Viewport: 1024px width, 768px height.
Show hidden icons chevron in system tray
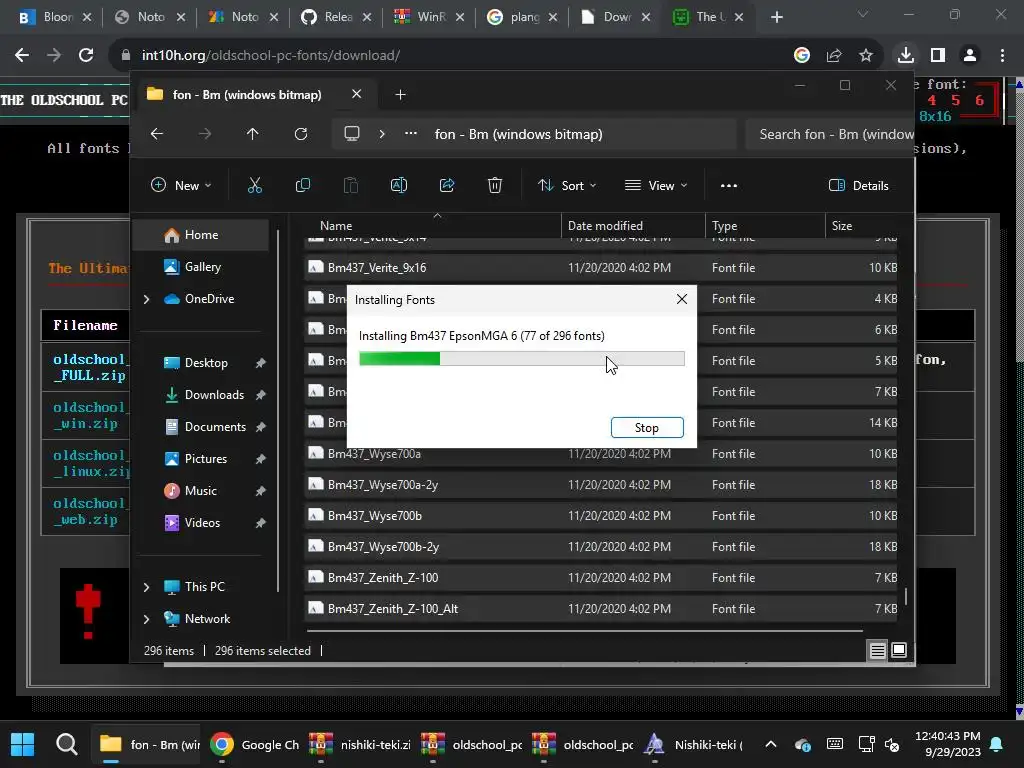click(771, 744)
